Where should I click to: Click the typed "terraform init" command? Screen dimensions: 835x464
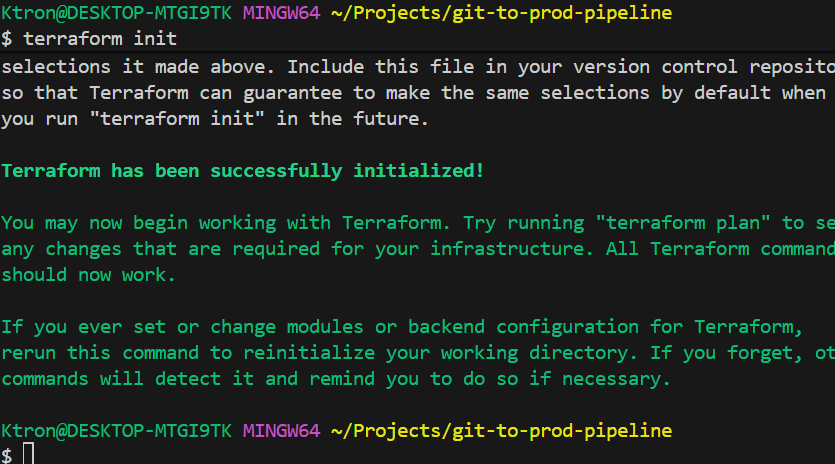[99, 39]
